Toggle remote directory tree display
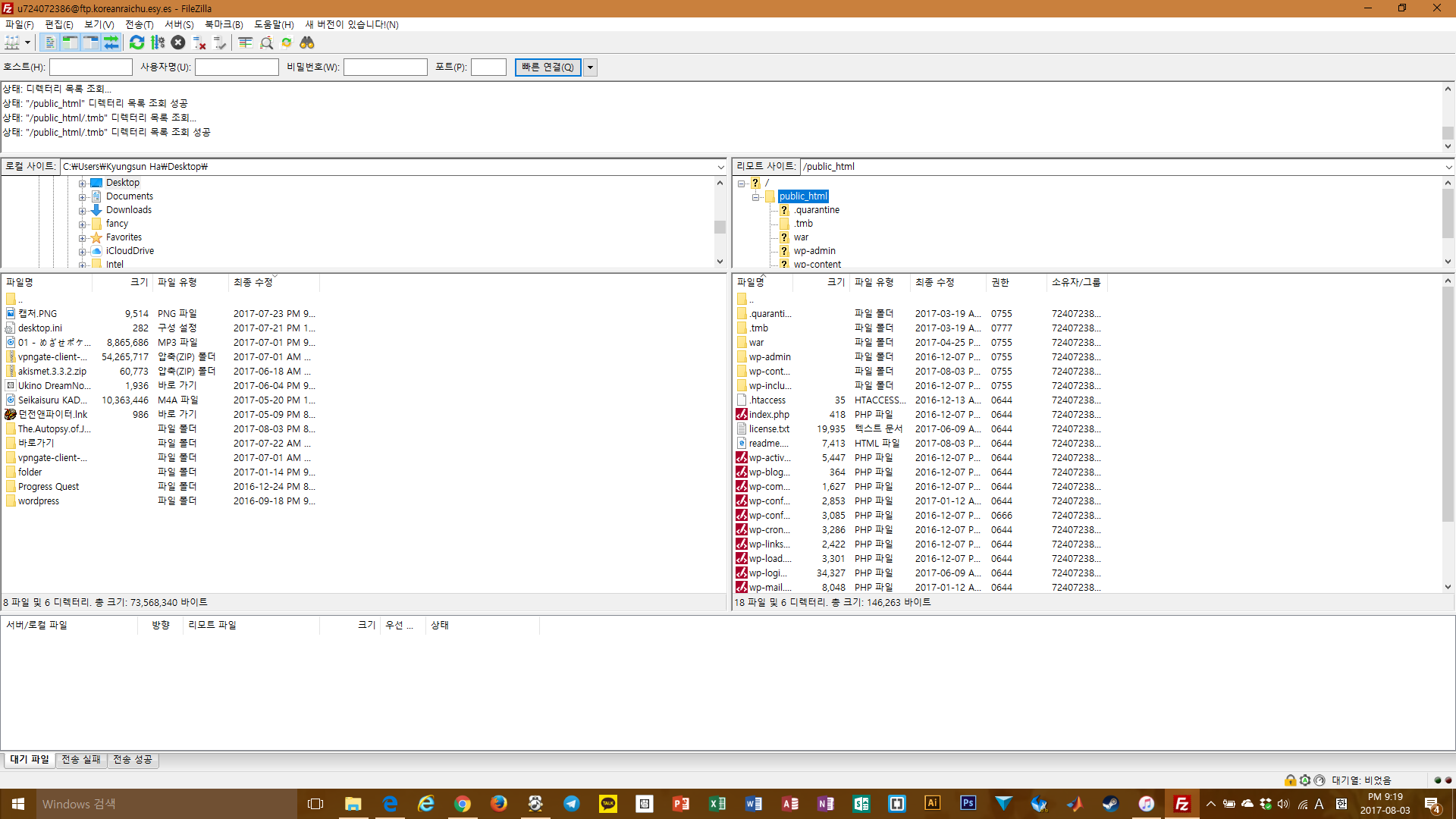 (x=90, y=42)
